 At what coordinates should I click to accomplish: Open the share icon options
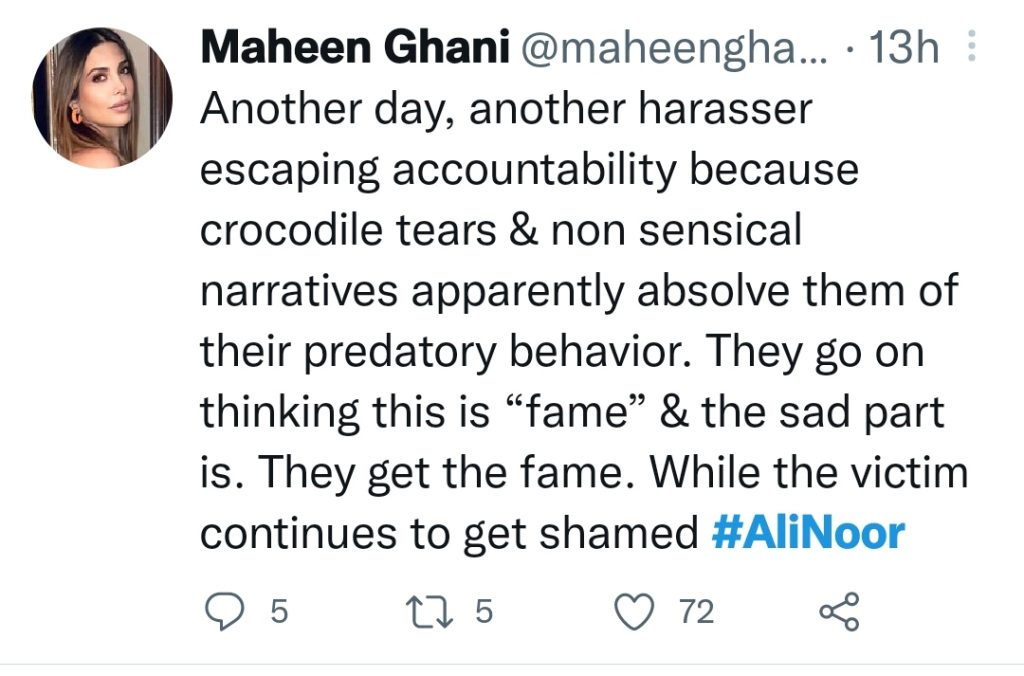pyautogui.click(x=840, y=612)
